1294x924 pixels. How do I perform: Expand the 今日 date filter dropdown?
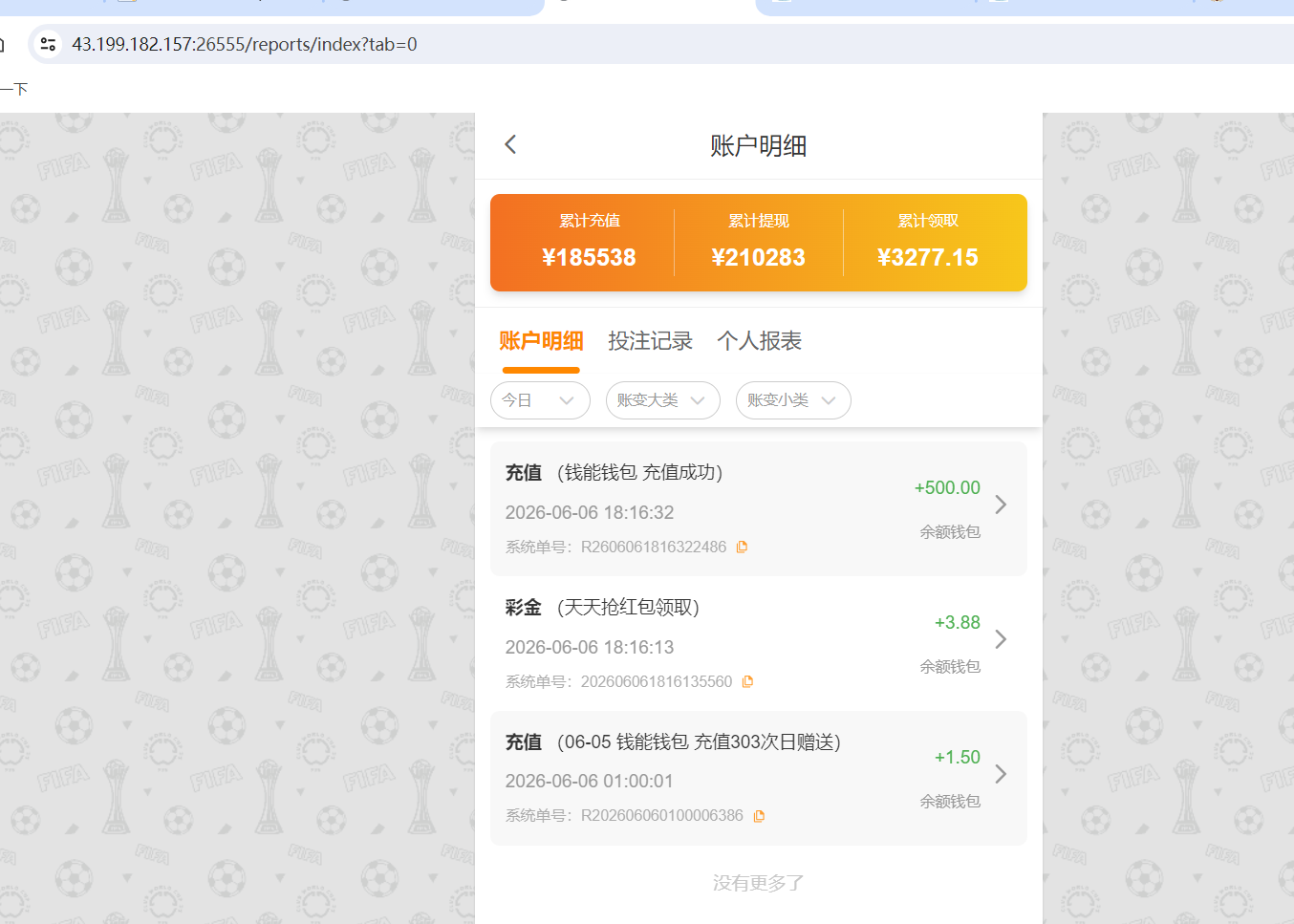point(540,400)
